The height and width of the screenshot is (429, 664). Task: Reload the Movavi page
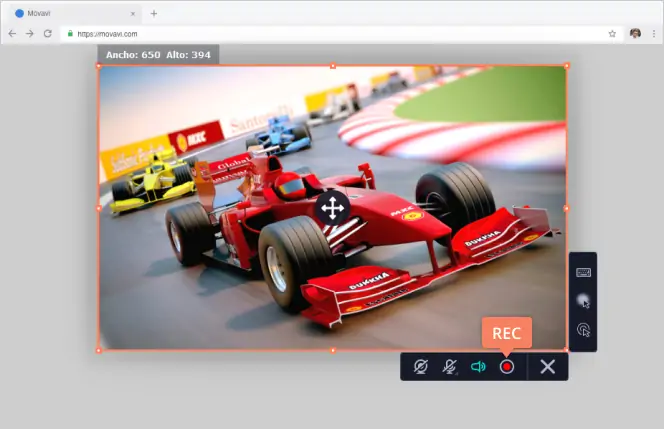tap(48, 33)
